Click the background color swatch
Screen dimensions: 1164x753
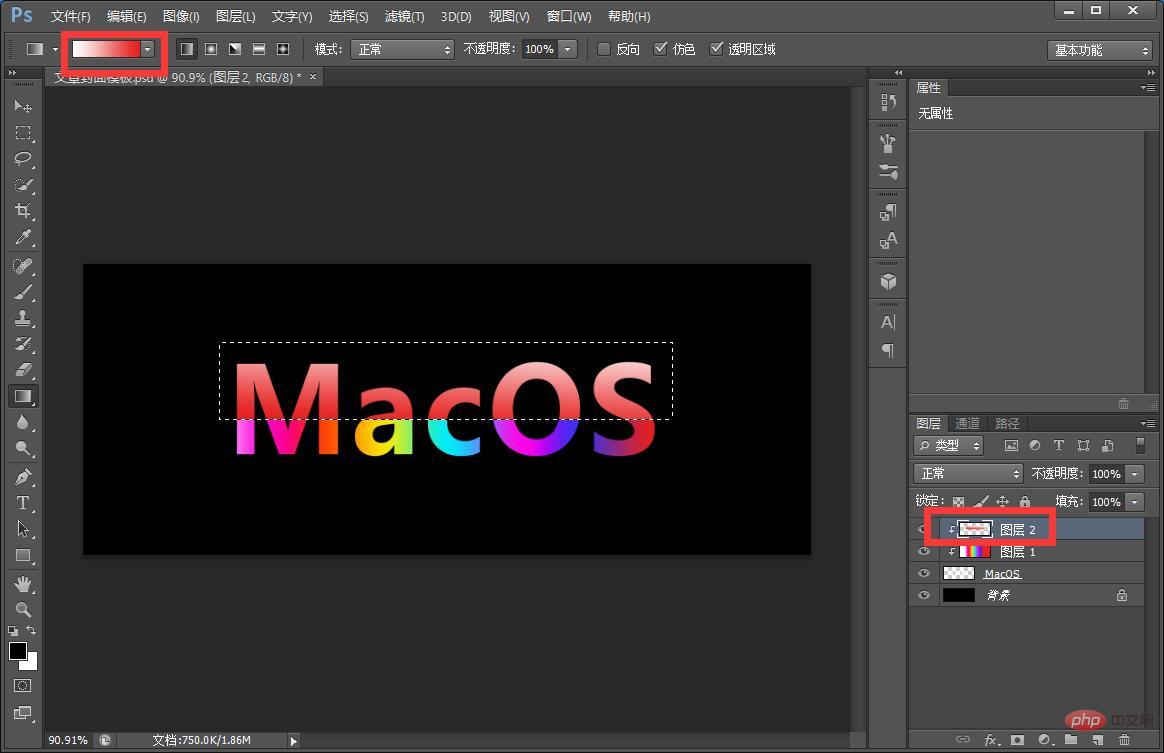[x=32, y=664]
